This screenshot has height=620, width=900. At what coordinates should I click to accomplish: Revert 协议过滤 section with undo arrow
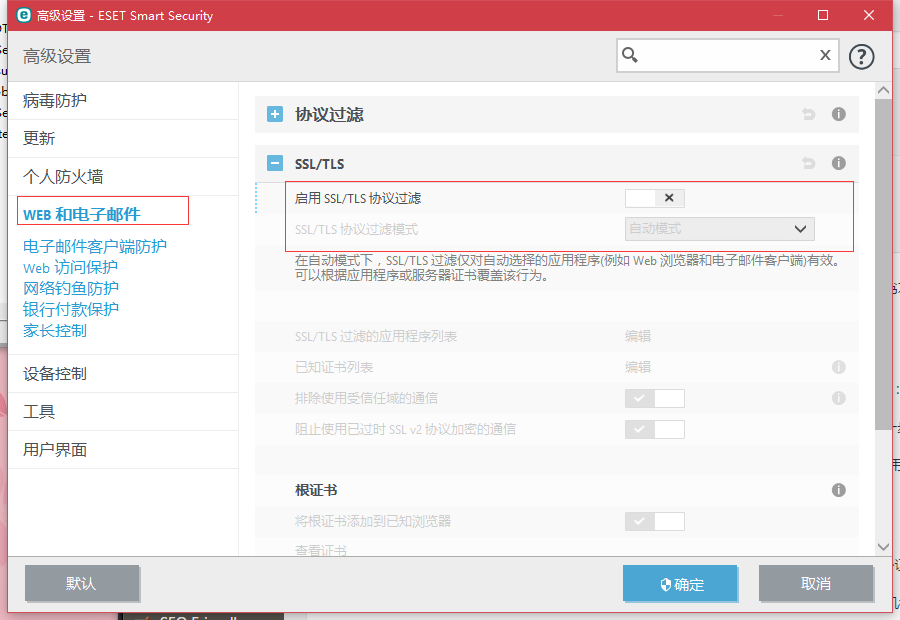click(x=808, y=114)
